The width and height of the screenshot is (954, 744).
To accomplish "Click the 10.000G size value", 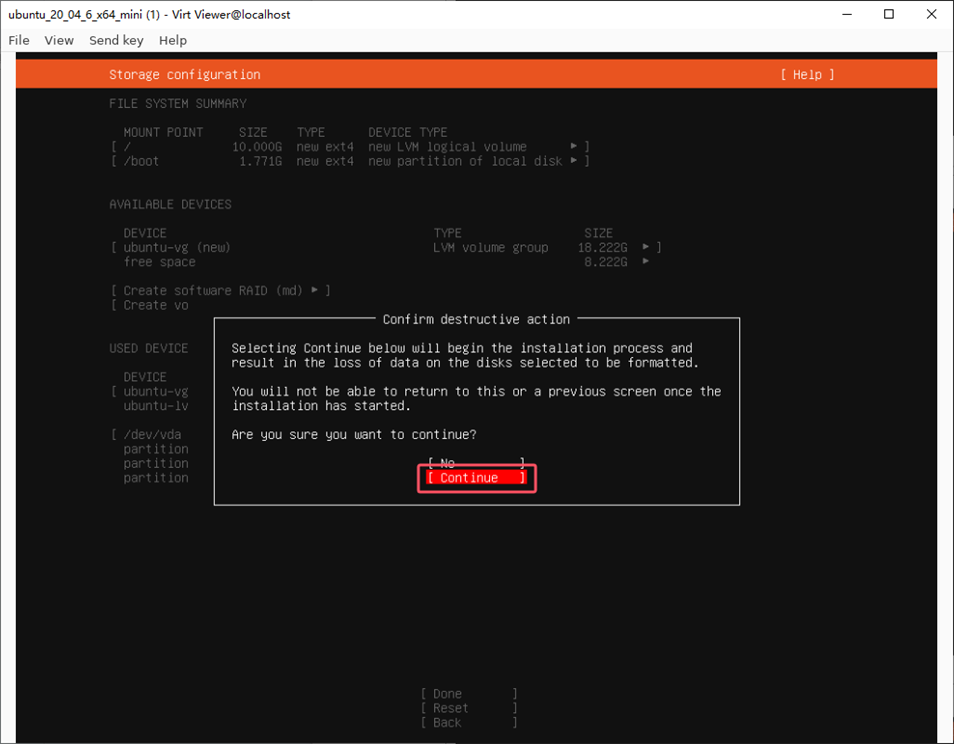I will tap(257, 147).
